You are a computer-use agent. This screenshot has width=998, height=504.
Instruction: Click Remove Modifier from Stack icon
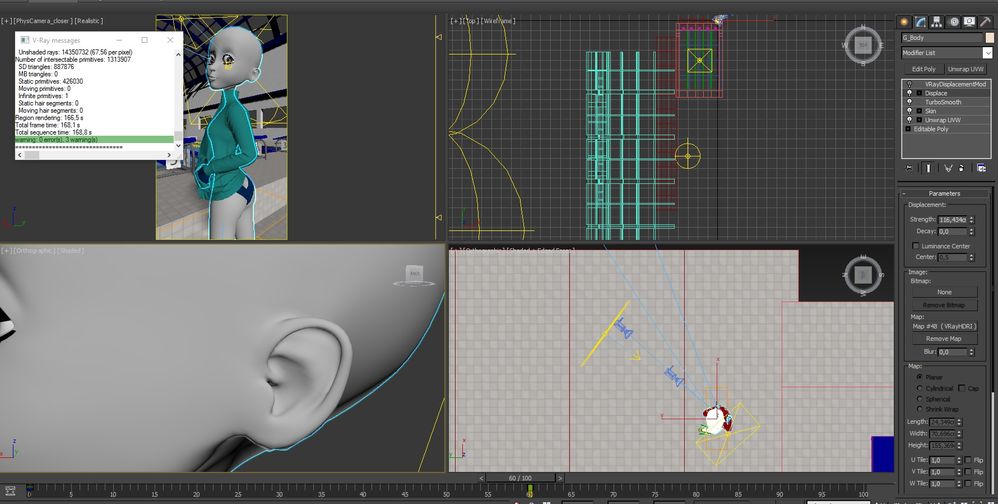961,168
